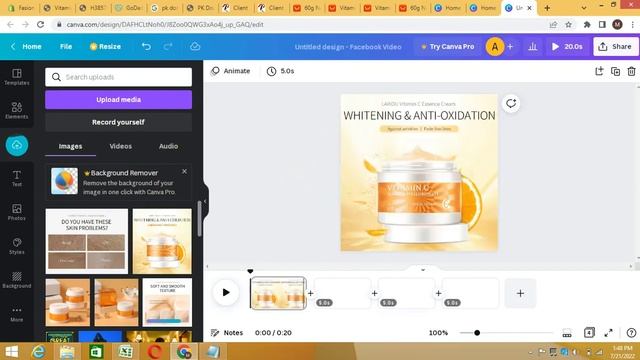Open Internet Explorer from taskbar
The height and width of the screenshot is (360, 640).
38,351
